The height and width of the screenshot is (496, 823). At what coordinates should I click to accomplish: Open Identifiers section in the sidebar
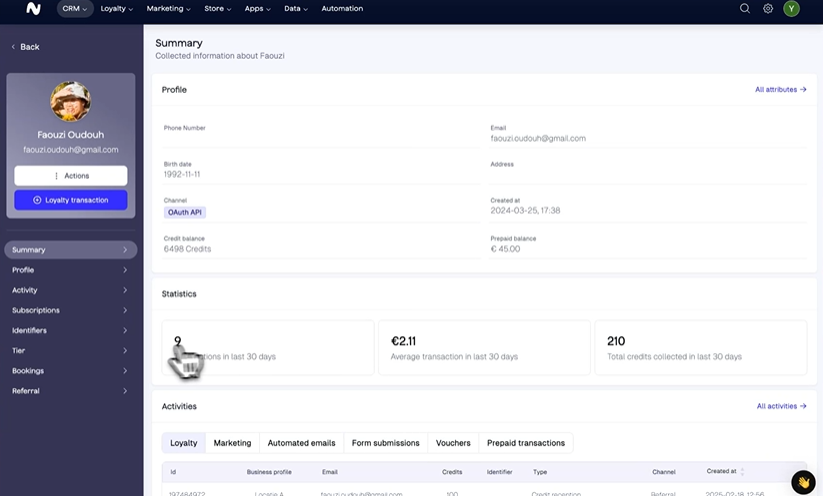click(x=71, y=330)
